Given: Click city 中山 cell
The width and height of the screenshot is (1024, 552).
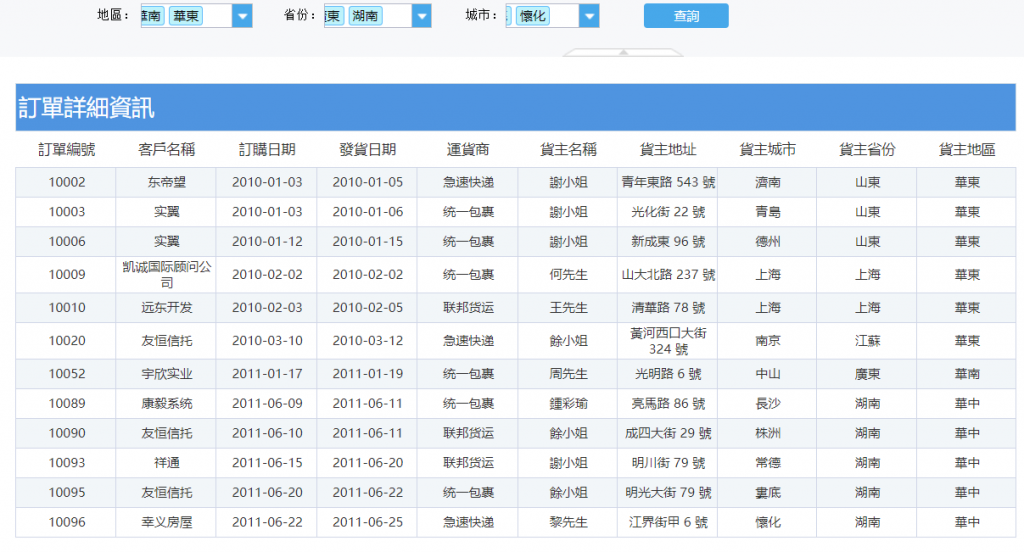Looking at the screenshot, I should [767, 374].
